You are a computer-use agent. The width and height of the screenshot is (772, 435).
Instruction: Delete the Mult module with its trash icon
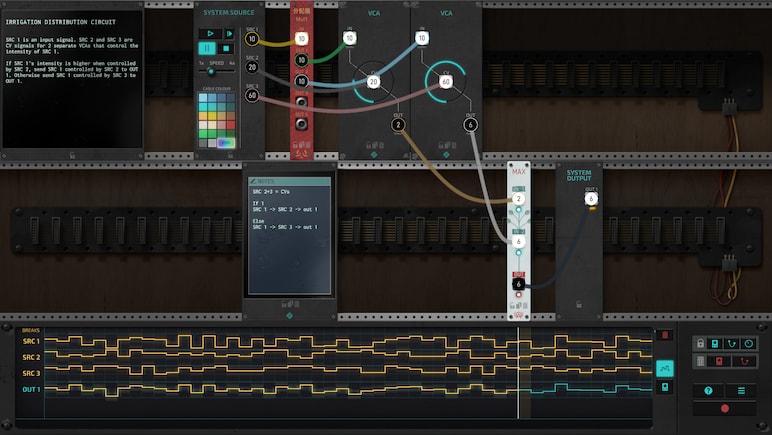(308, 145)
